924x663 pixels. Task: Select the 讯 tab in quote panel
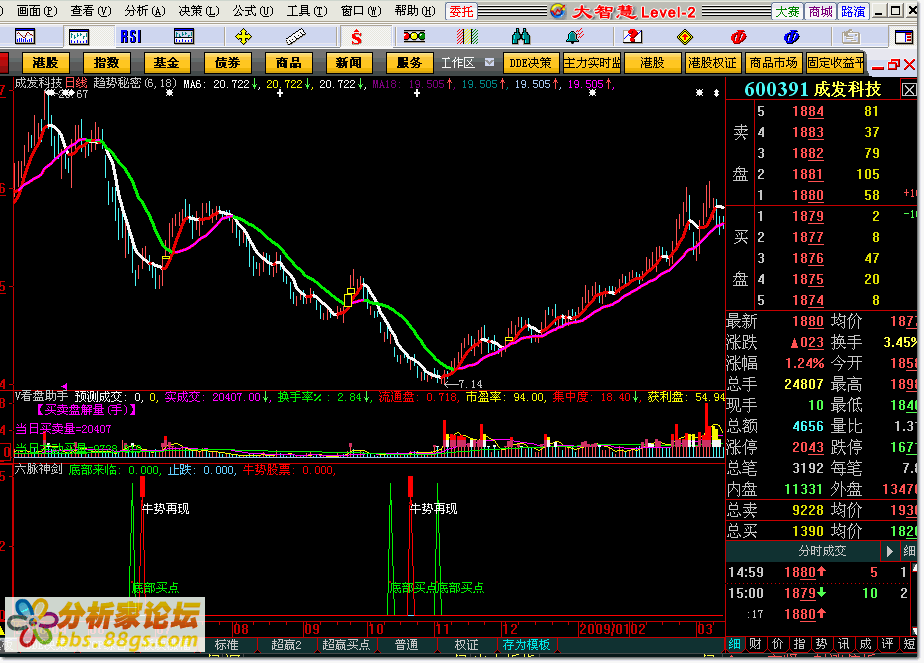click(x=844, y=644)
